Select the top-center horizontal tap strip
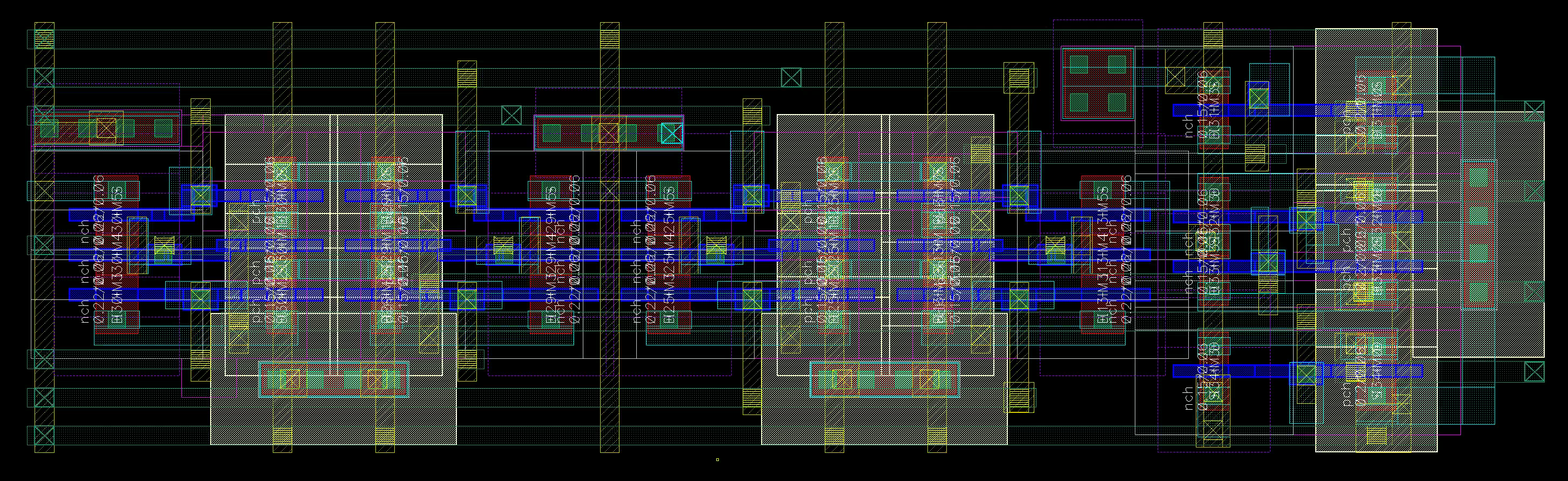Screen dimensions: 1568x481 pos(609,133)
